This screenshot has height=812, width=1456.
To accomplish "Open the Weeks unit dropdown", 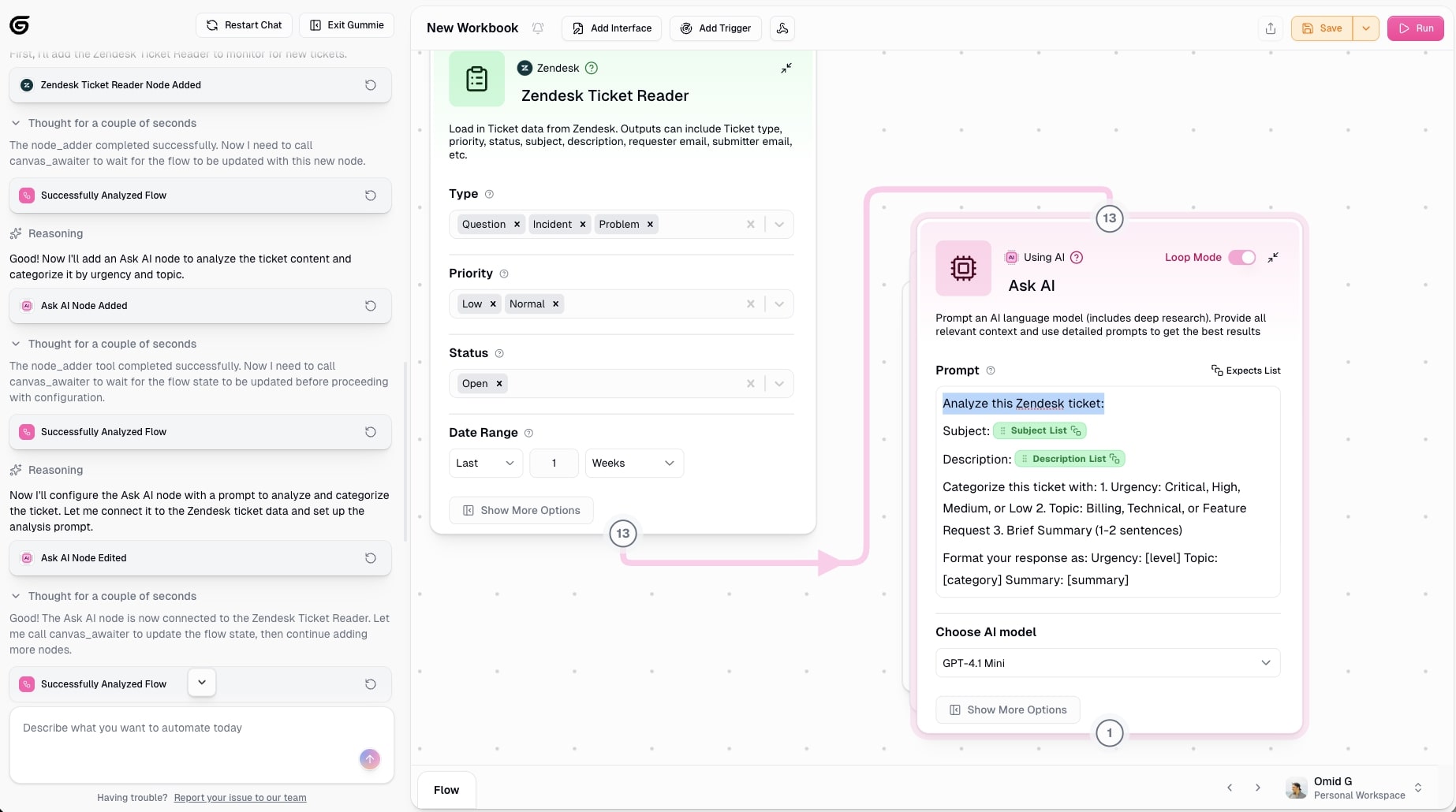I will click(634, 464).
